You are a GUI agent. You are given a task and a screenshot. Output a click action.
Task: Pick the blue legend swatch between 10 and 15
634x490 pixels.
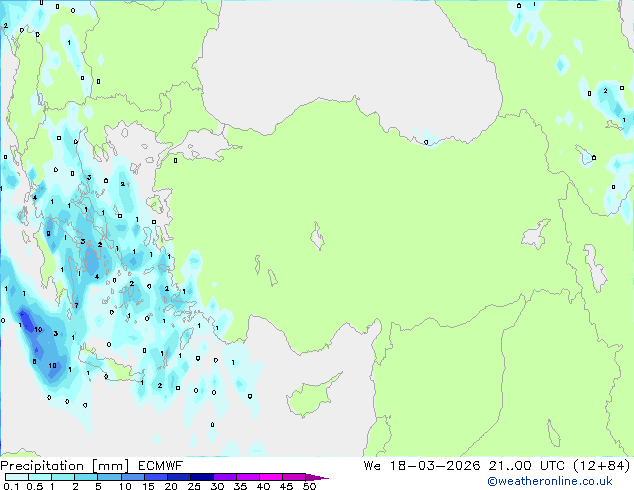(132, 477)
